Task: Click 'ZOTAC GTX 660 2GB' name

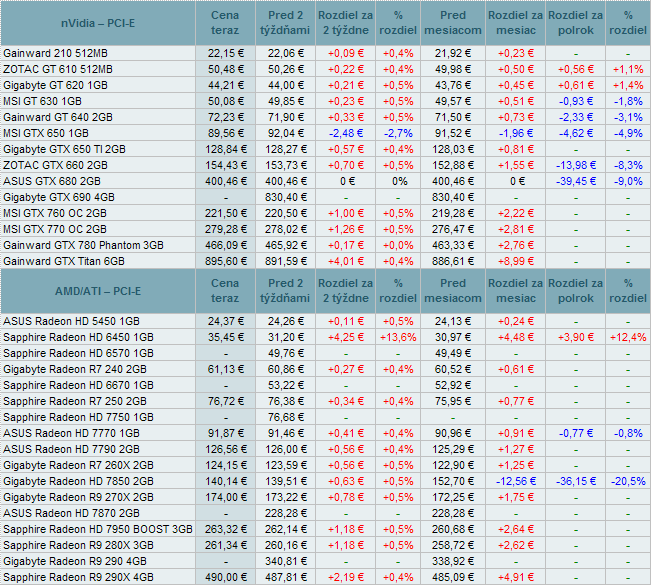Action: [x=55, y=165]
